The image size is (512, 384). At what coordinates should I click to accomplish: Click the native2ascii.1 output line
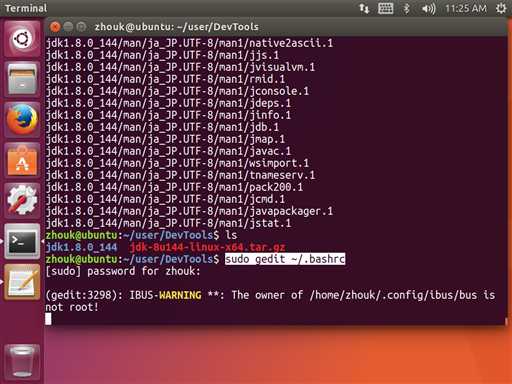(x=189, y=43)
